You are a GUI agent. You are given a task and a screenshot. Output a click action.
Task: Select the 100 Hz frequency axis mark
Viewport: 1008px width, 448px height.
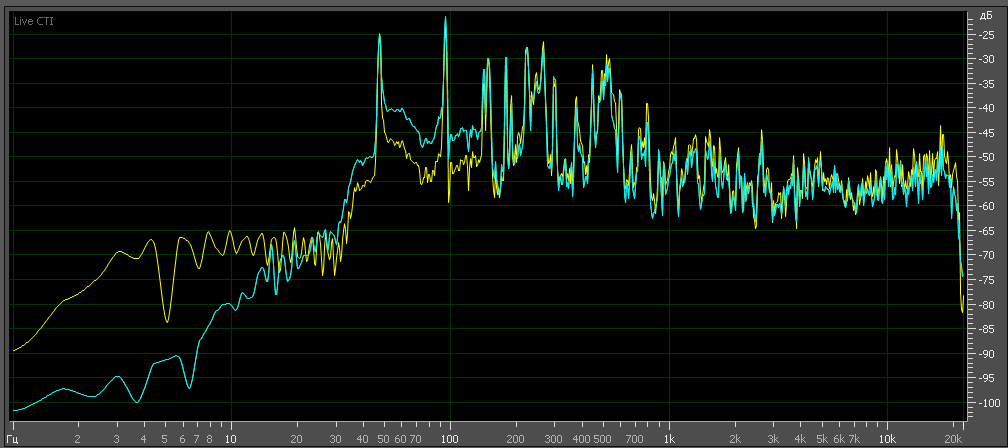450,439
